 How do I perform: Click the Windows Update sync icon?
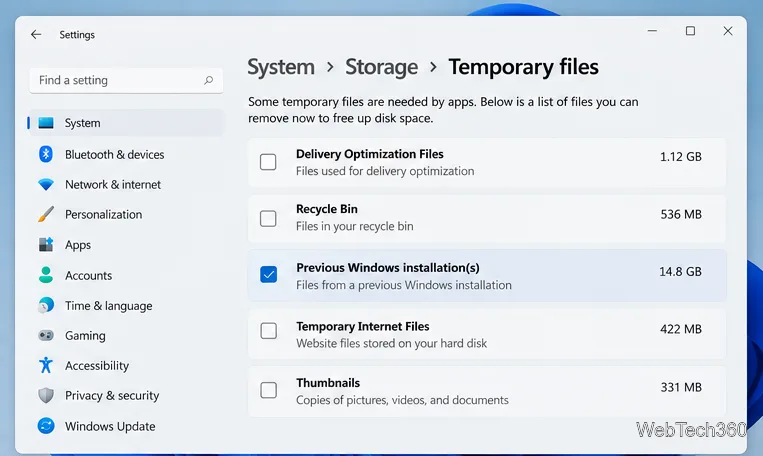tap(46, 426)
